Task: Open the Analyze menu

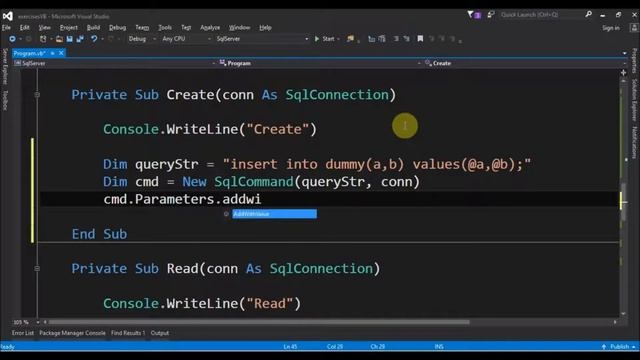Action: point(210,28)
